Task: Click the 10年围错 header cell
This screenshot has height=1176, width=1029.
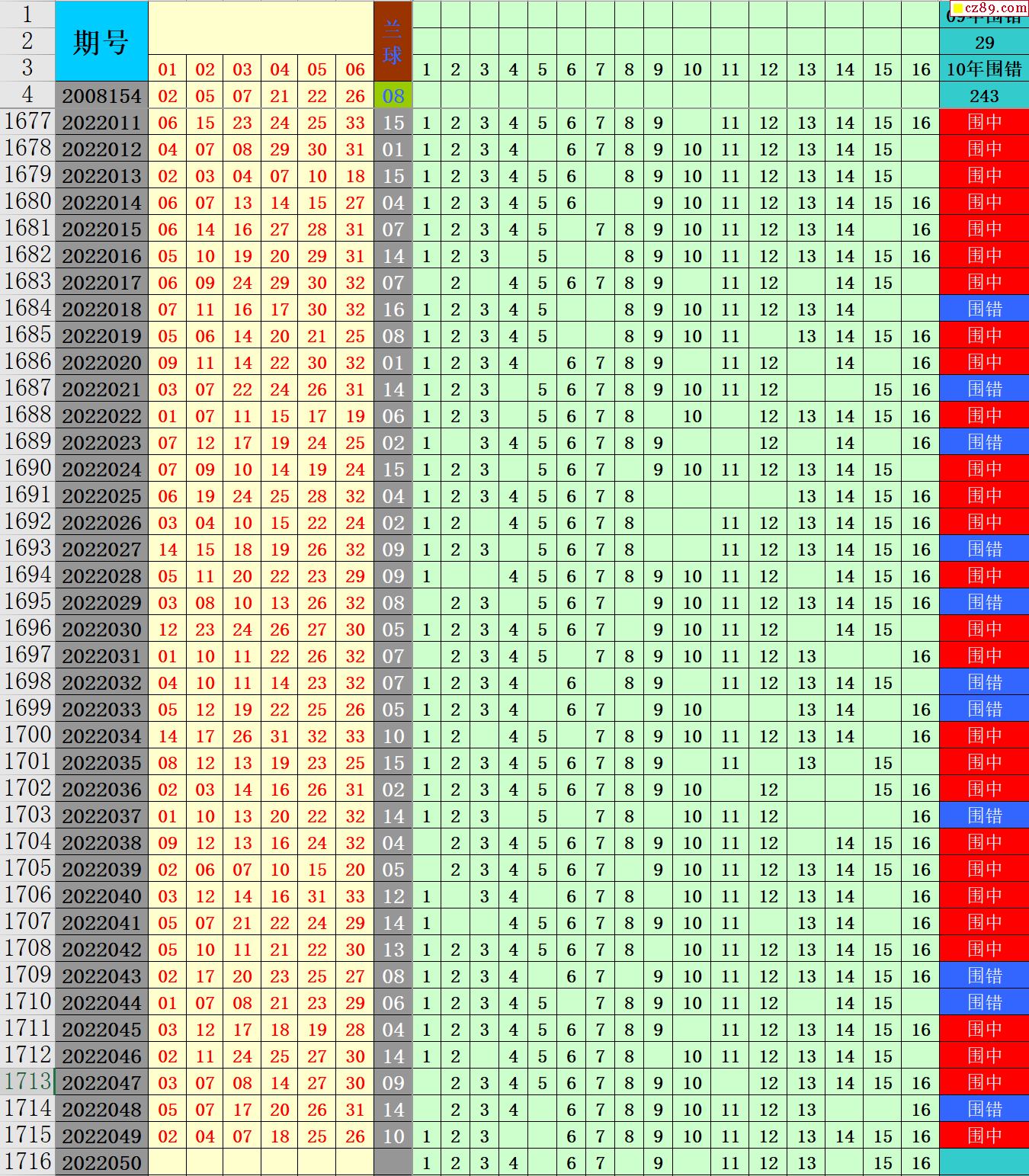Action: [984, 69]
